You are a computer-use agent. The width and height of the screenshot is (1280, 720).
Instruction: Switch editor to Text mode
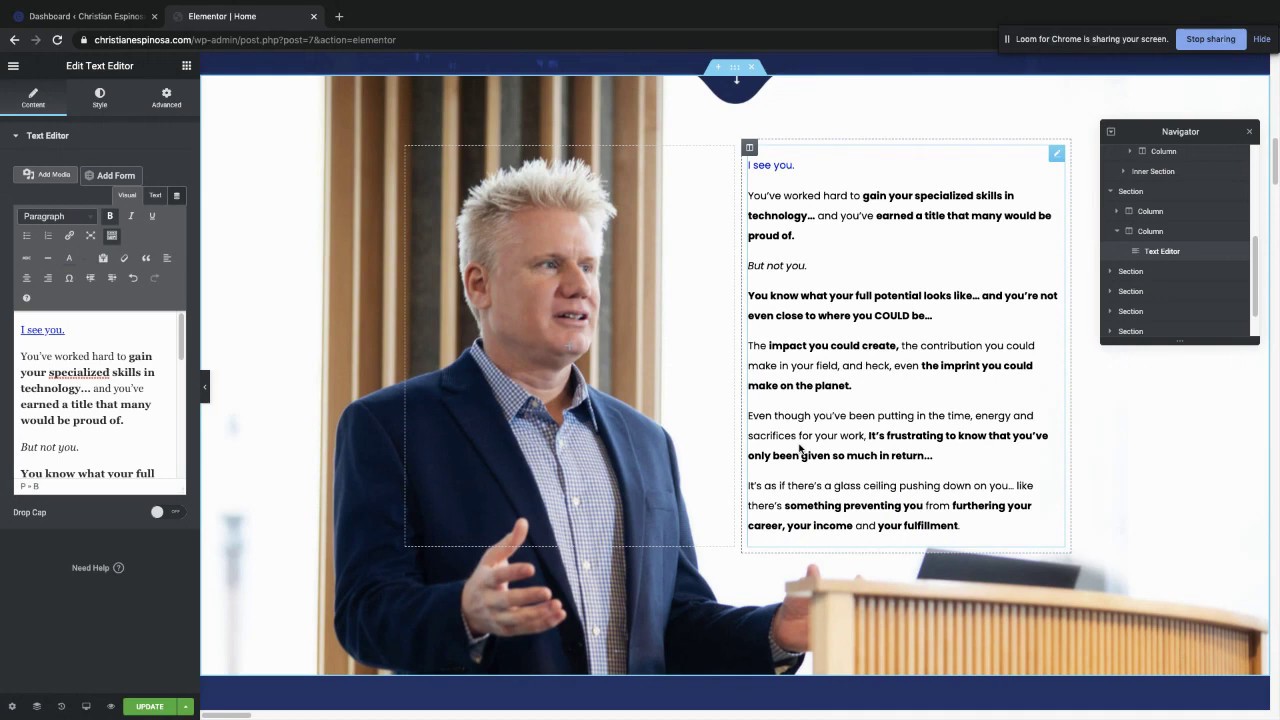[155, 195]
